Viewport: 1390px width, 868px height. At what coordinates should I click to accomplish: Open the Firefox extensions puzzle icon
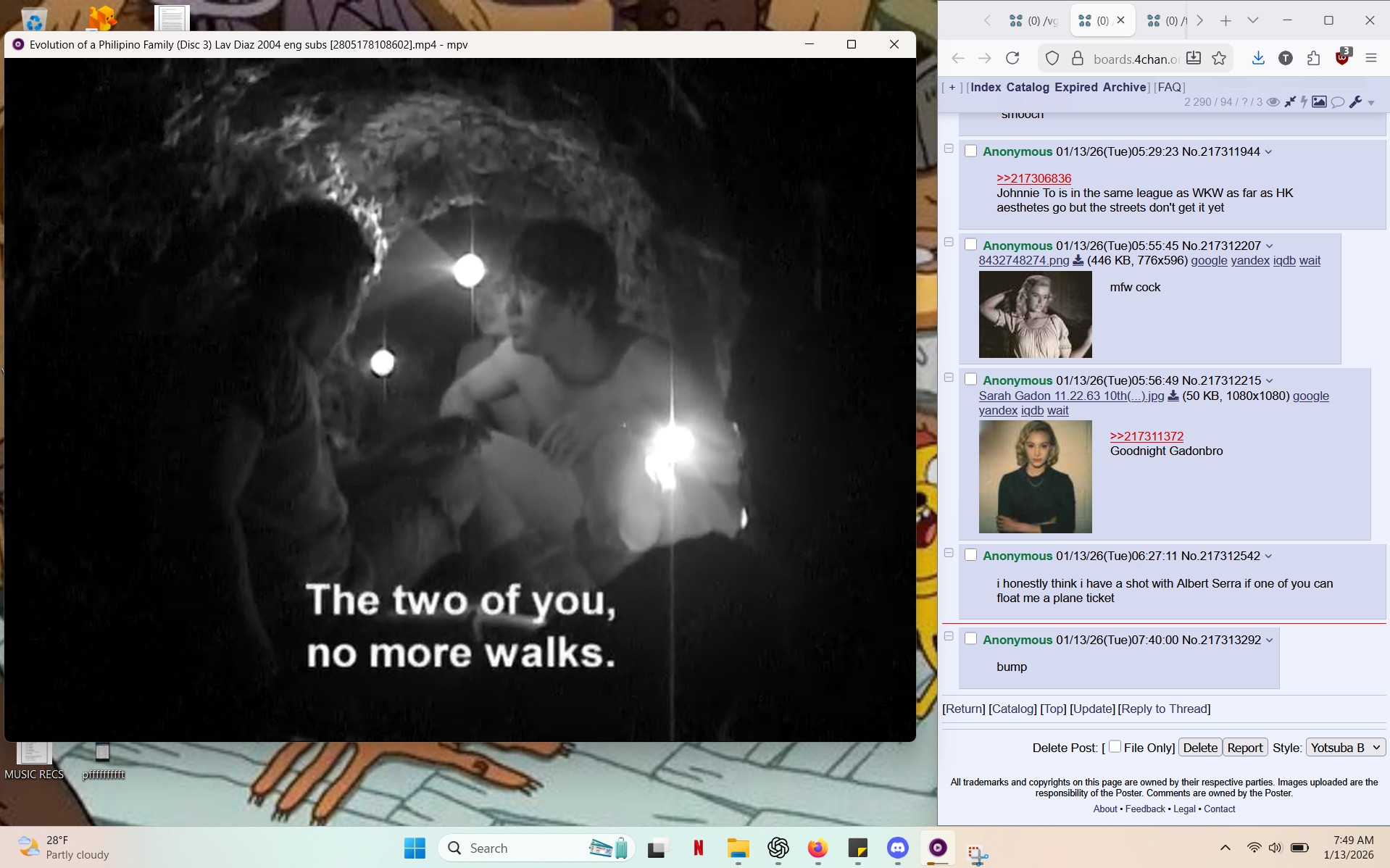click(x=1313, y=58)
